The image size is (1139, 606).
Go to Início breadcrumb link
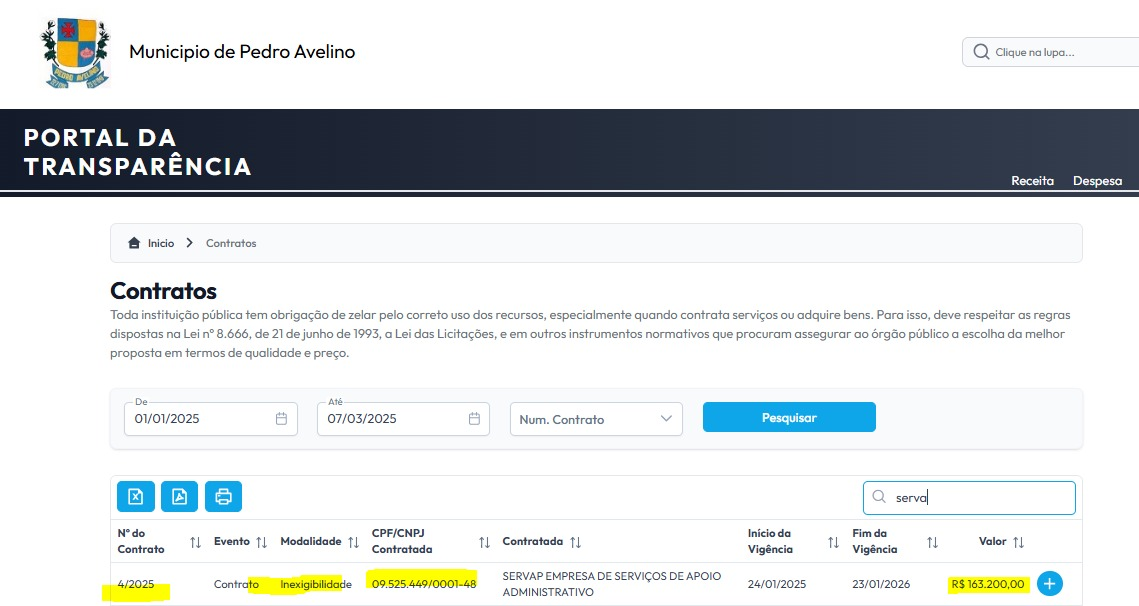tap(161, 243)
